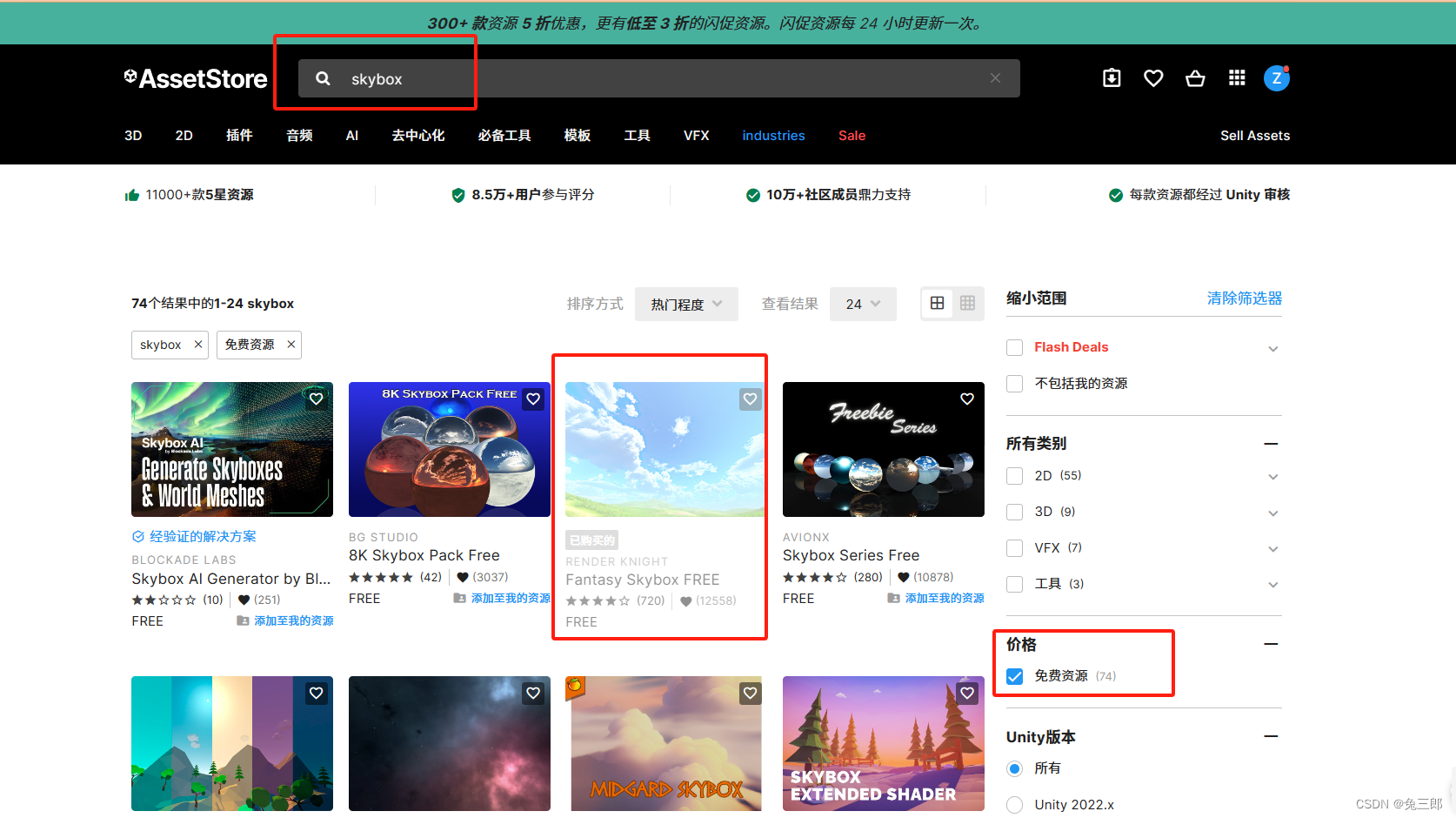Remove the 免费资源 filter tag X
Screen dimensions: 1456x818
pyautogui.click(x=291, y=345)
